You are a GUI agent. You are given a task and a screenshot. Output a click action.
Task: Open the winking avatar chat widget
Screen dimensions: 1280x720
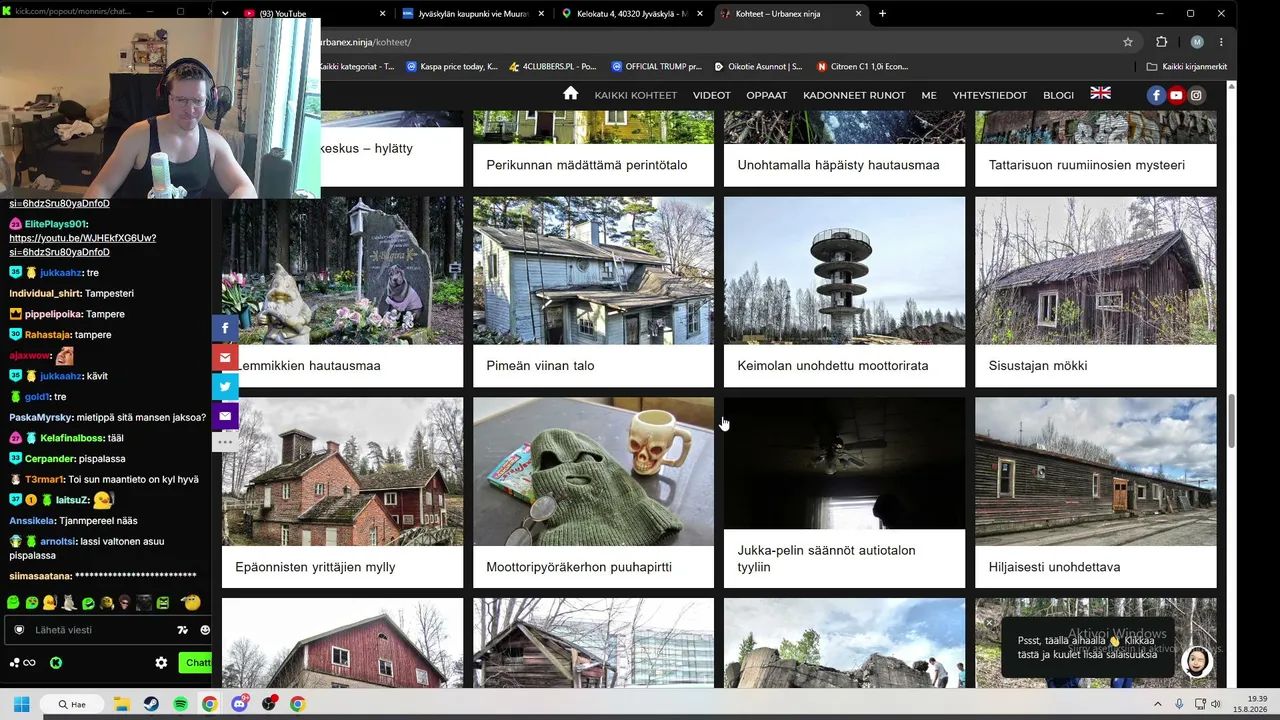(x=1197, y=661)
